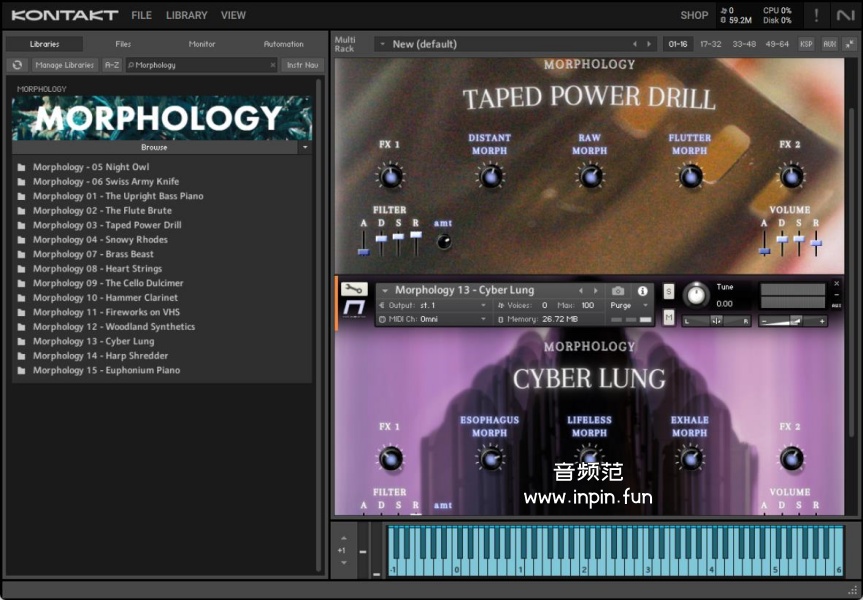Screen dimensions: 863x600
Task: Click the exclamation warning icon in top bar
Action: [x=816, y=15]
